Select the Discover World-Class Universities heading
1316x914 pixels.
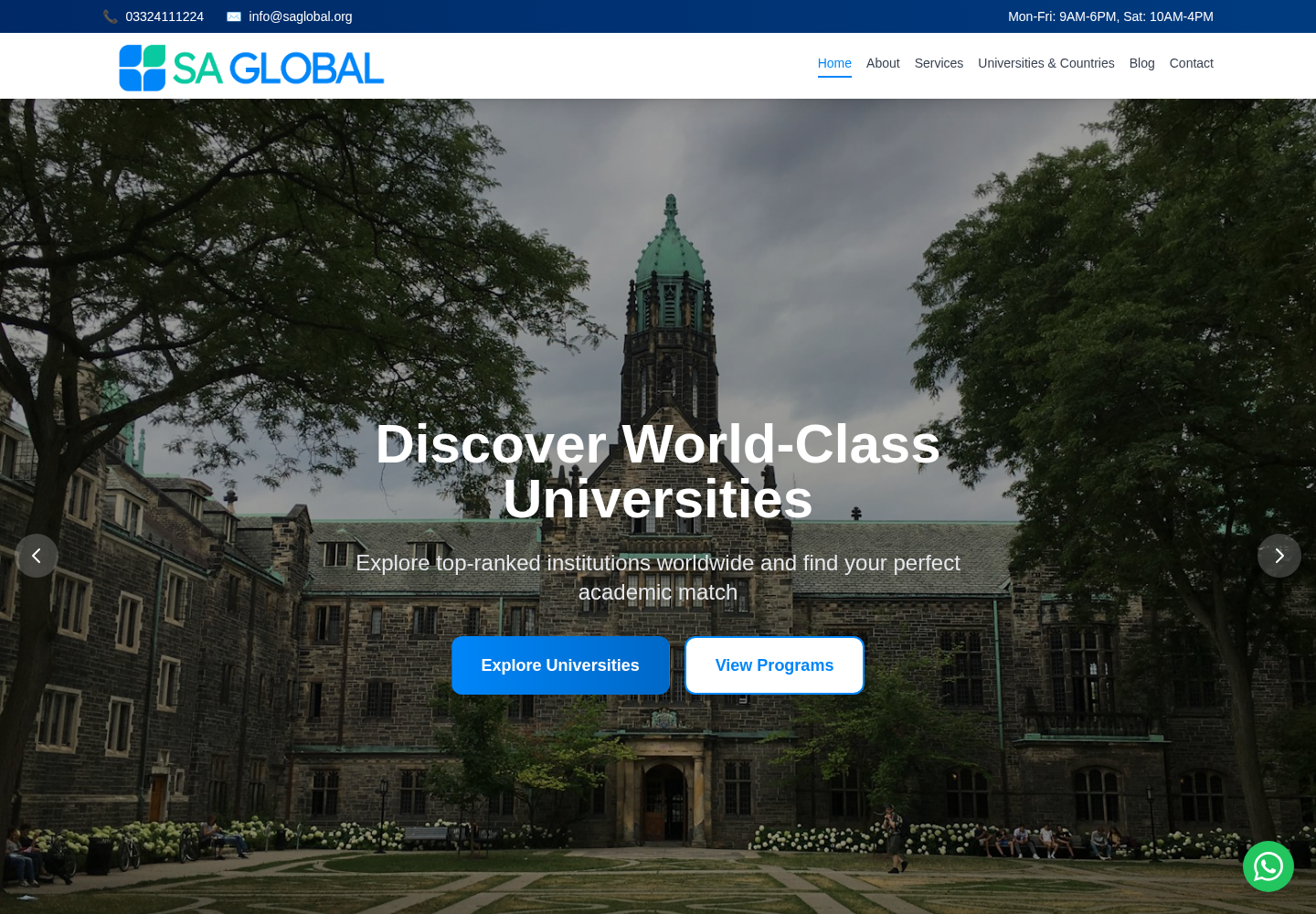pos(658,472)
